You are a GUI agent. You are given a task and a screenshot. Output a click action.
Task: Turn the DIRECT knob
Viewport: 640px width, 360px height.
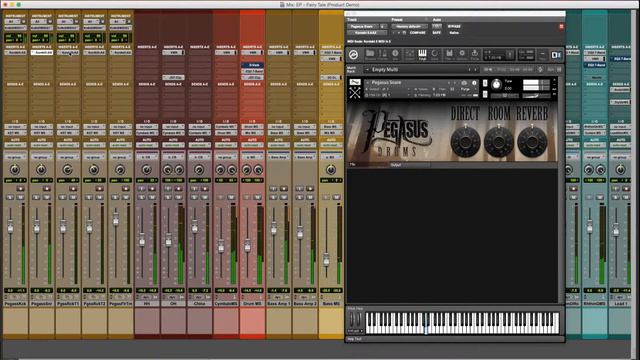pyautogui.click(x=465, y=142)
